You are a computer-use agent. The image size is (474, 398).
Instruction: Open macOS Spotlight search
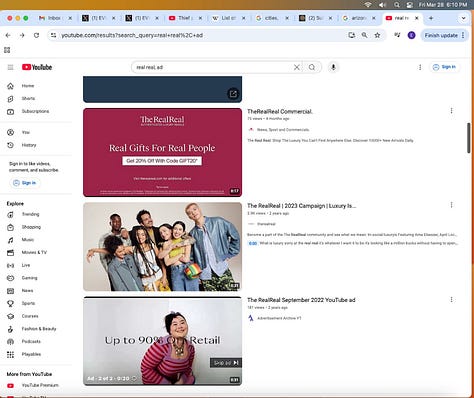coord(397,5)
